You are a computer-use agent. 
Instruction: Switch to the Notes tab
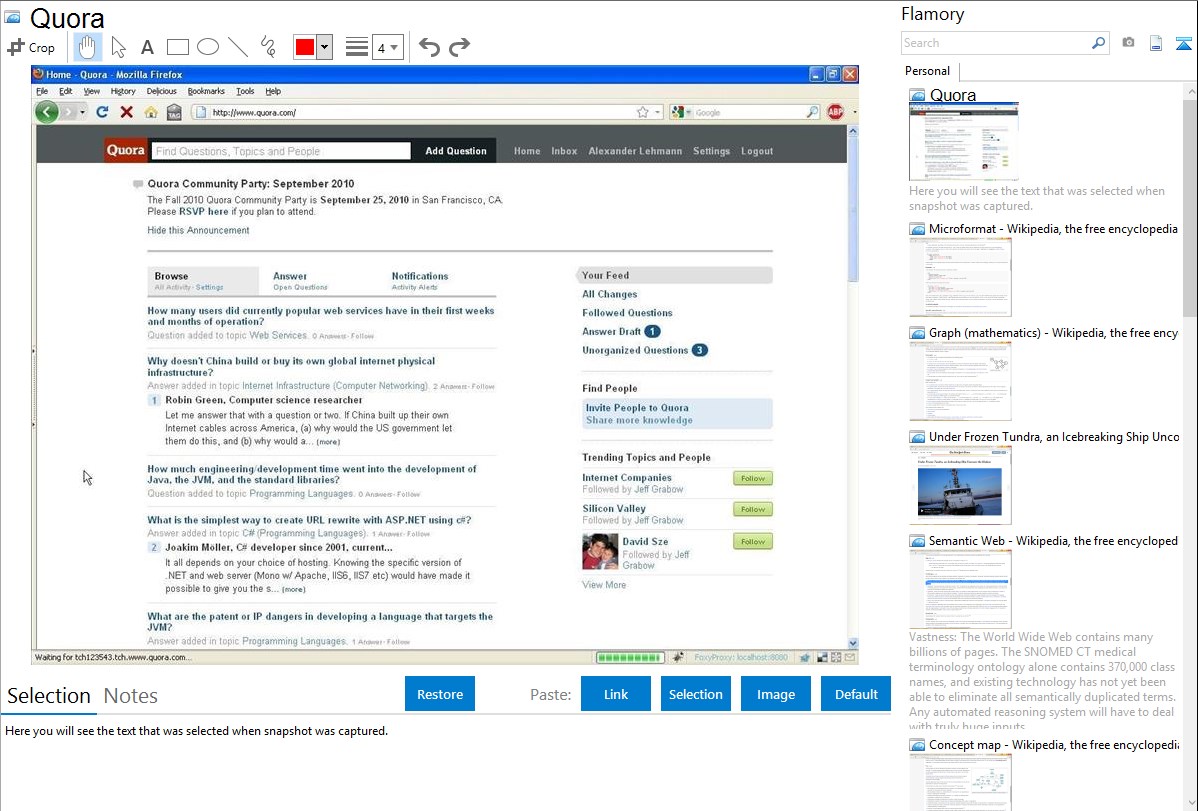(131, 696)
